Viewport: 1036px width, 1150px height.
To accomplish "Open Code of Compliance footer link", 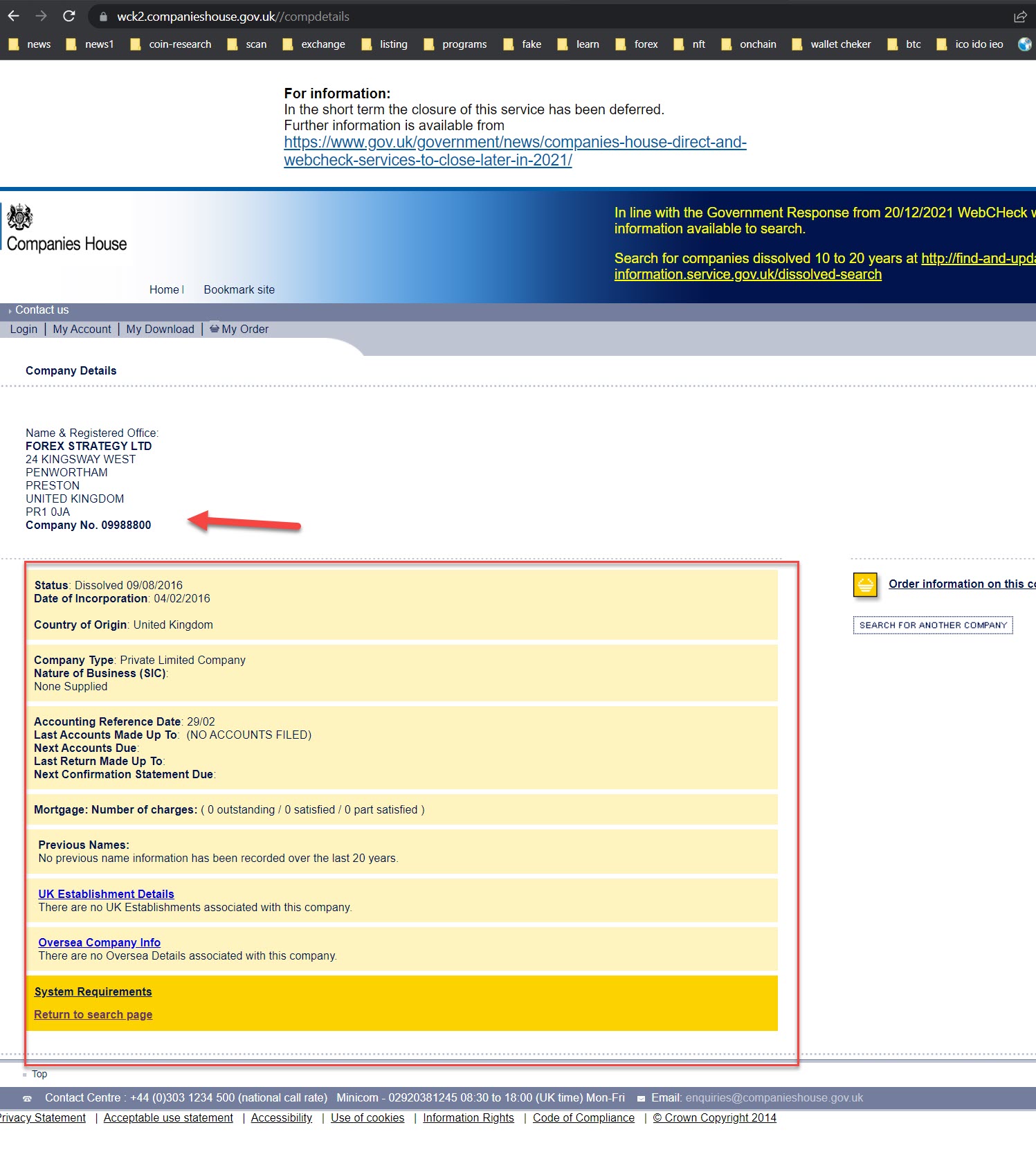I will (583, 1117).
